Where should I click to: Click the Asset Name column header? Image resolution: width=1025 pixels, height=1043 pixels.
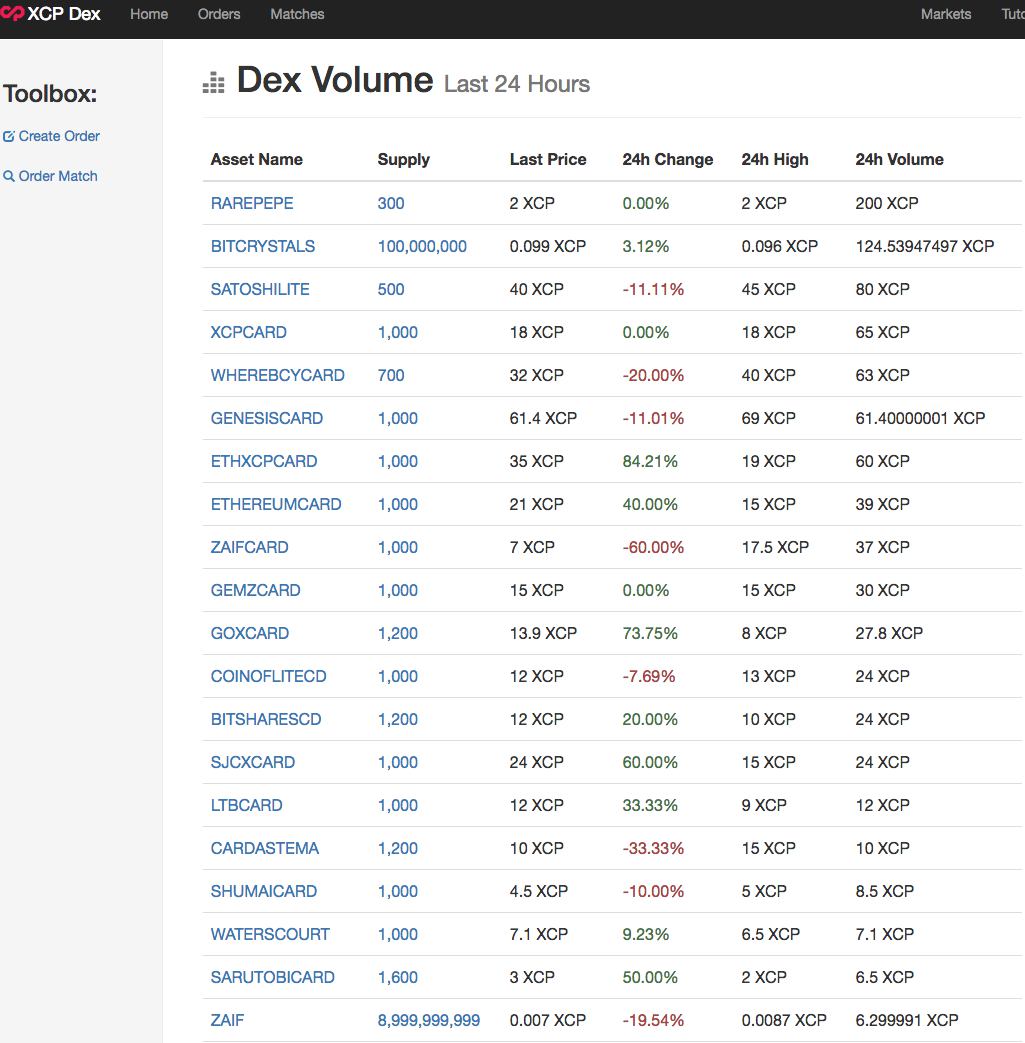click(x=257, y=160)
